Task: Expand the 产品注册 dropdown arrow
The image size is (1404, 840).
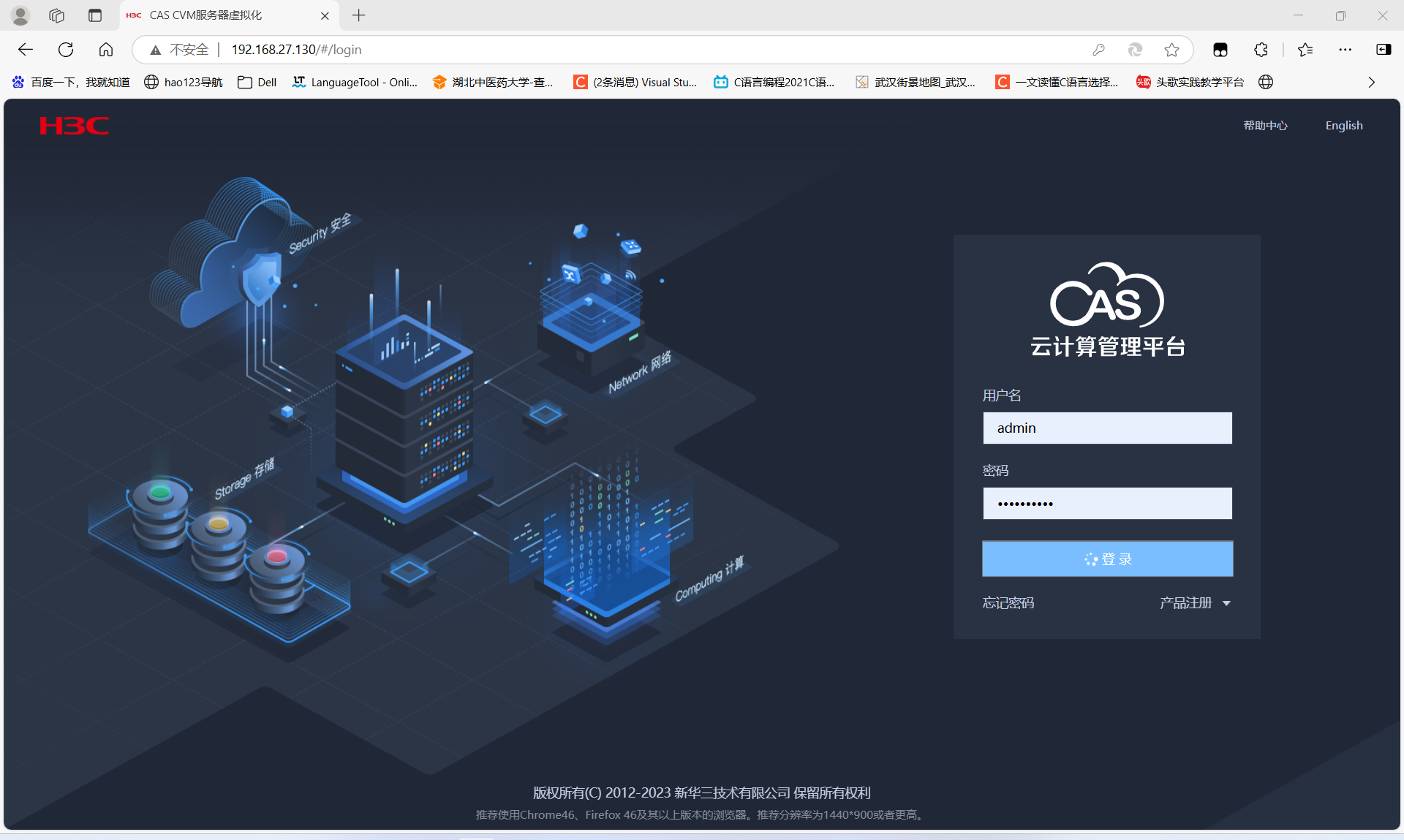Action: click(1226, 604)
